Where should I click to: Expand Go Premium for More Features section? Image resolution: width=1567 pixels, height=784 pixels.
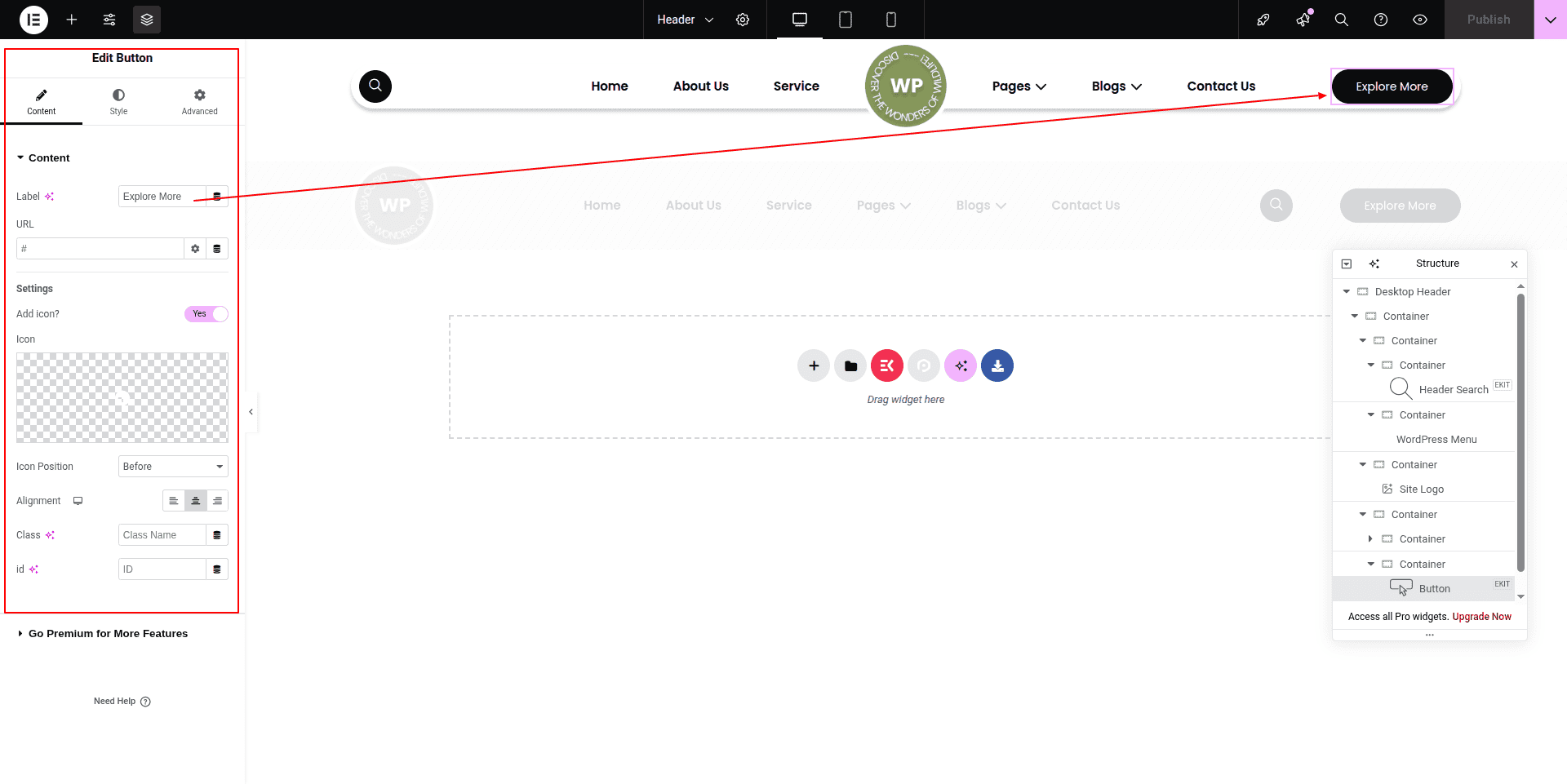[108, 634]
